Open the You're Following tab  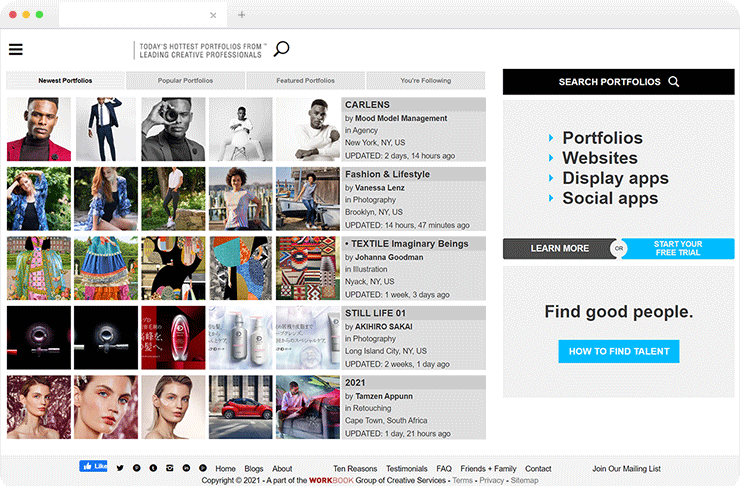425,81
